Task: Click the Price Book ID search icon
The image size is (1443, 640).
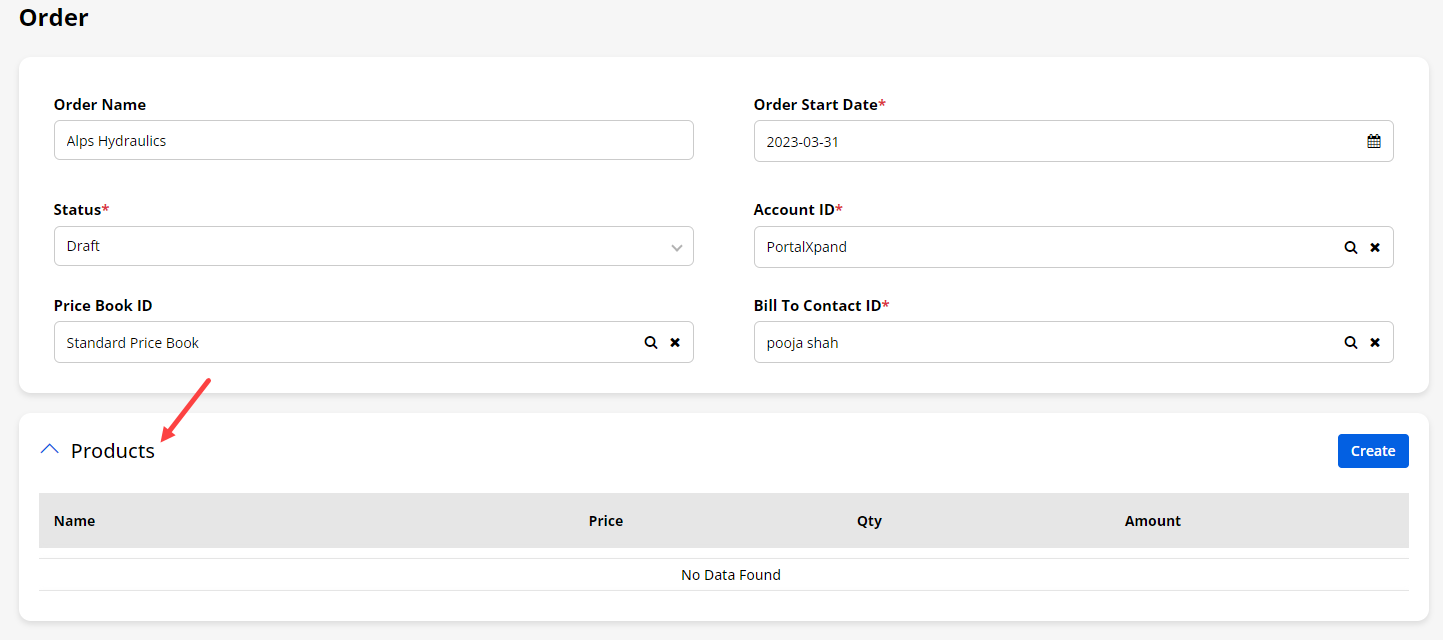Action: pyautogui.click(x=650, y=342)
